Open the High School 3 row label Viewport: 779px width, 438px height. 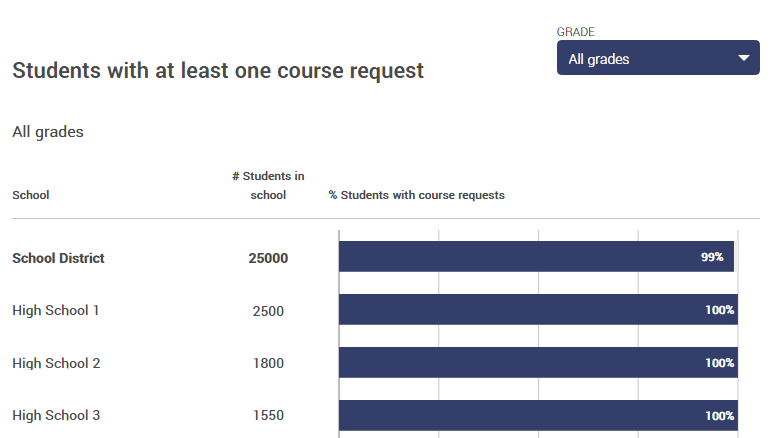[x=56, y=415]
